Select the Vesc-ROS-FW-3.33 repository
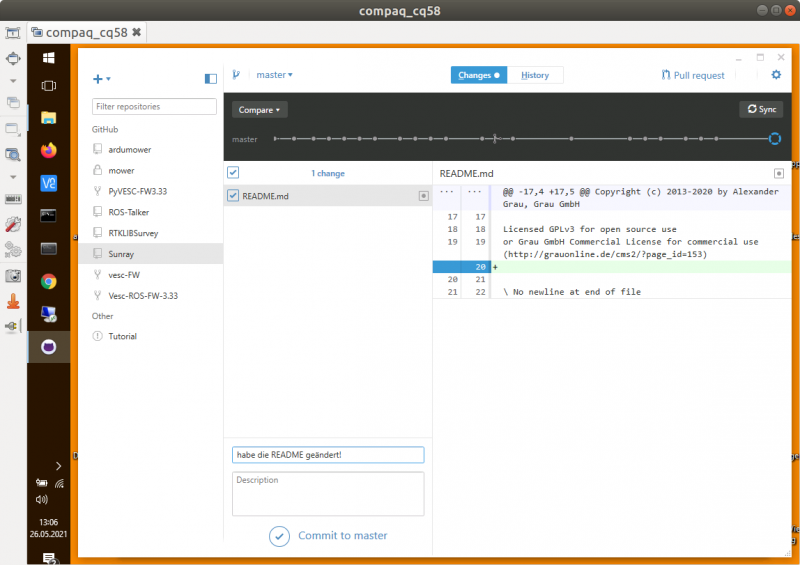Image resolution: width=800 pixels, height=565 pixels. (151, 296)
